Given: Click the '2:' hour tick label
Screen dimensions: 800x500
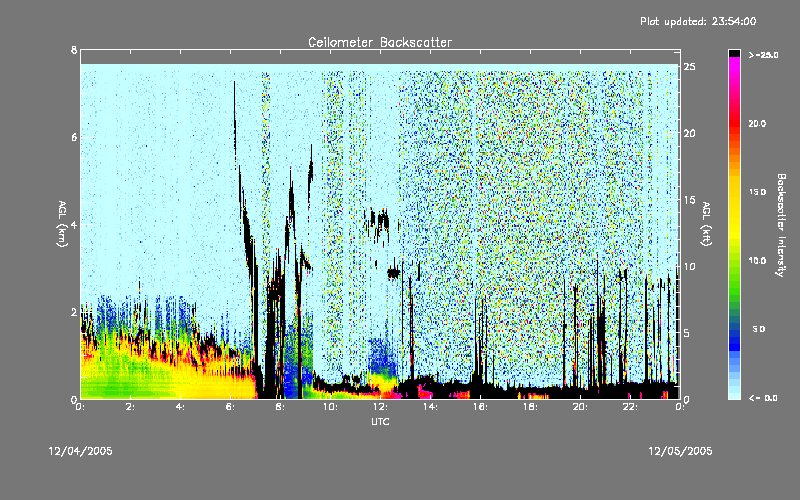Looking at the screenshot, I should (x=131, y=407).
